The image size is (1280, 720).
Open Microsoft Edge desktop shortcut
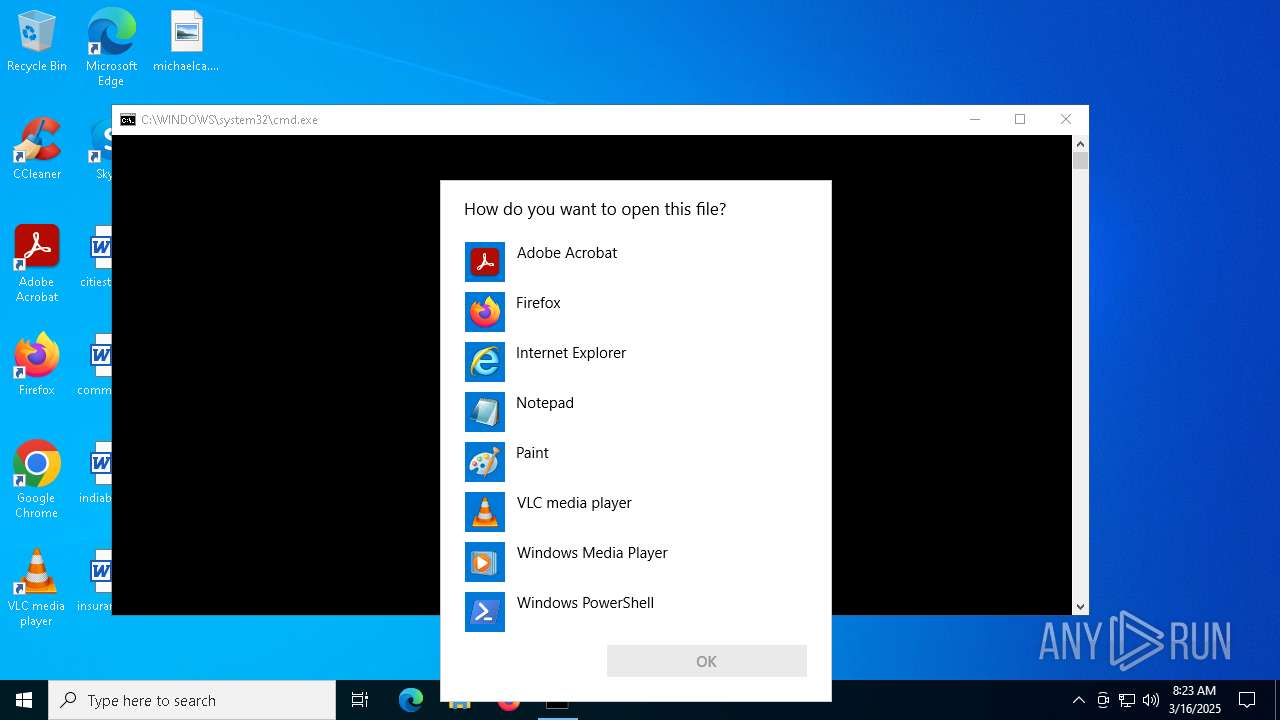pos(111,47)
